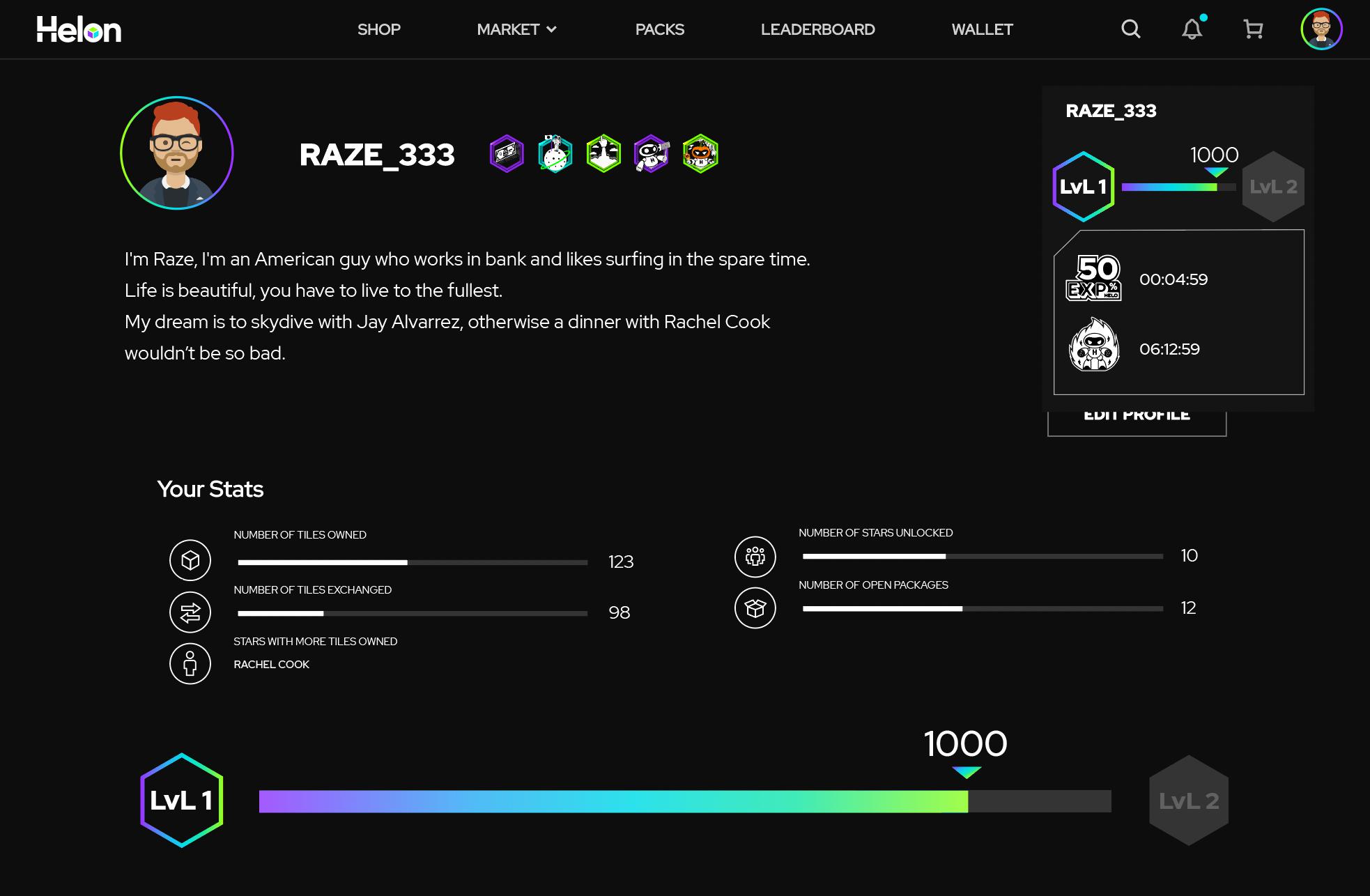This screenshot has width=1370, height=896.
Task: Select the orange cat achievement badge
Action: (700, 154)
